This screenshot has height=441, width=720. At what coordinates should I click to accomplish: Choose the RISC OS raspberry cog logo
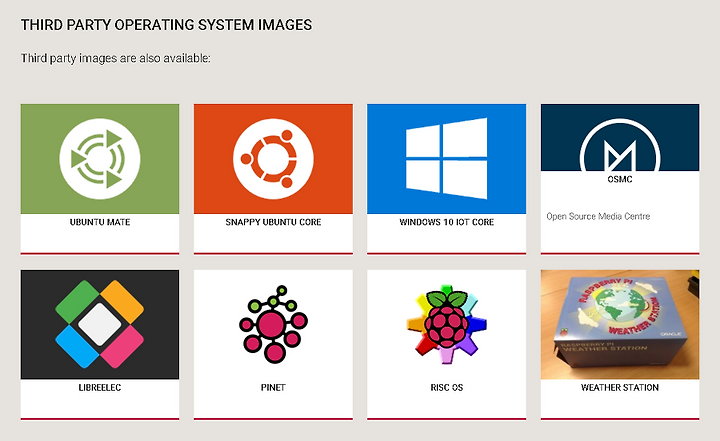tap(446, 324)
